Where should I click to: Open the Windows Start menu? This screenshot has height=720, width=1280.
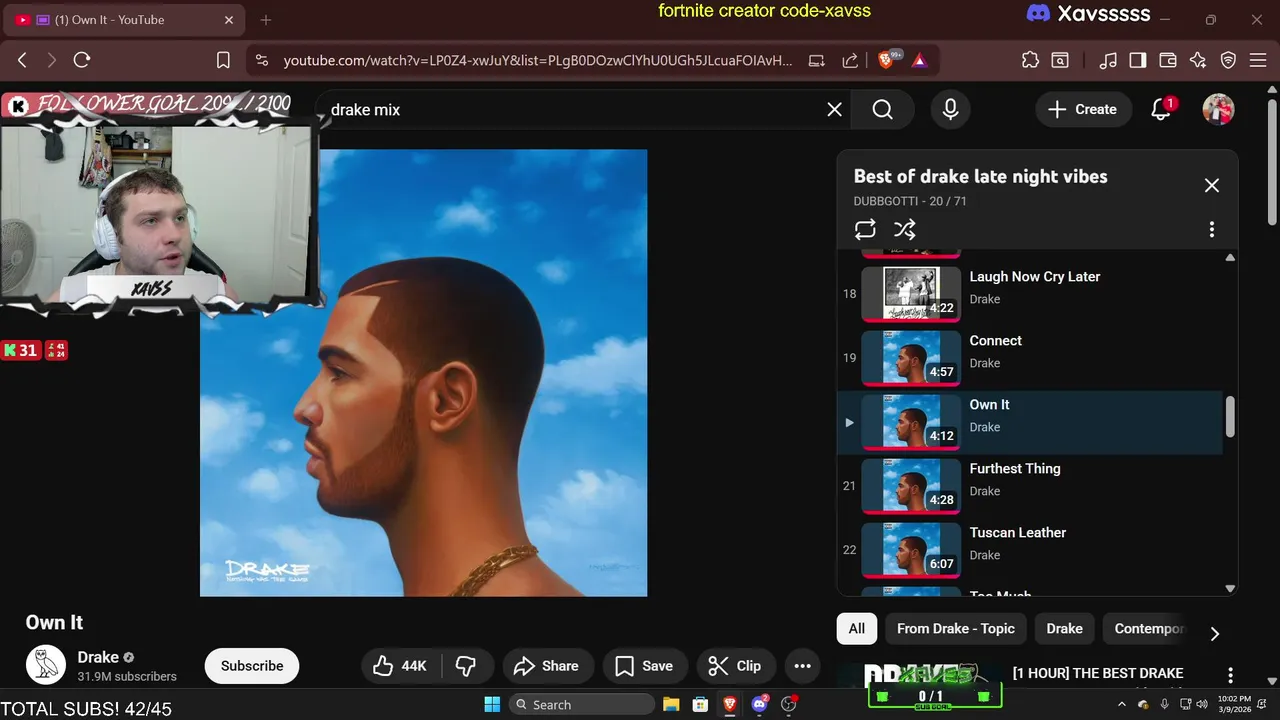point(492,704)
